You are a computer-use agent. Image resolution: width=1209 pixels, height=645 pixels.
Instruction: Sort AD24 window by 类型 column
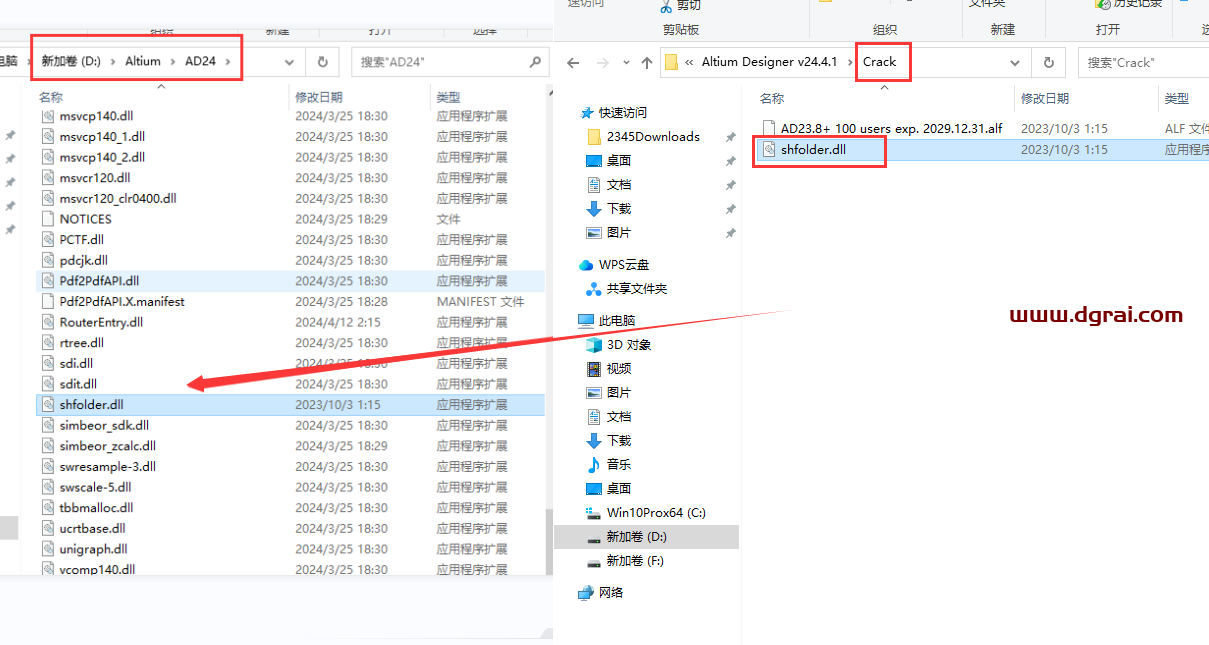click(448, 97)
